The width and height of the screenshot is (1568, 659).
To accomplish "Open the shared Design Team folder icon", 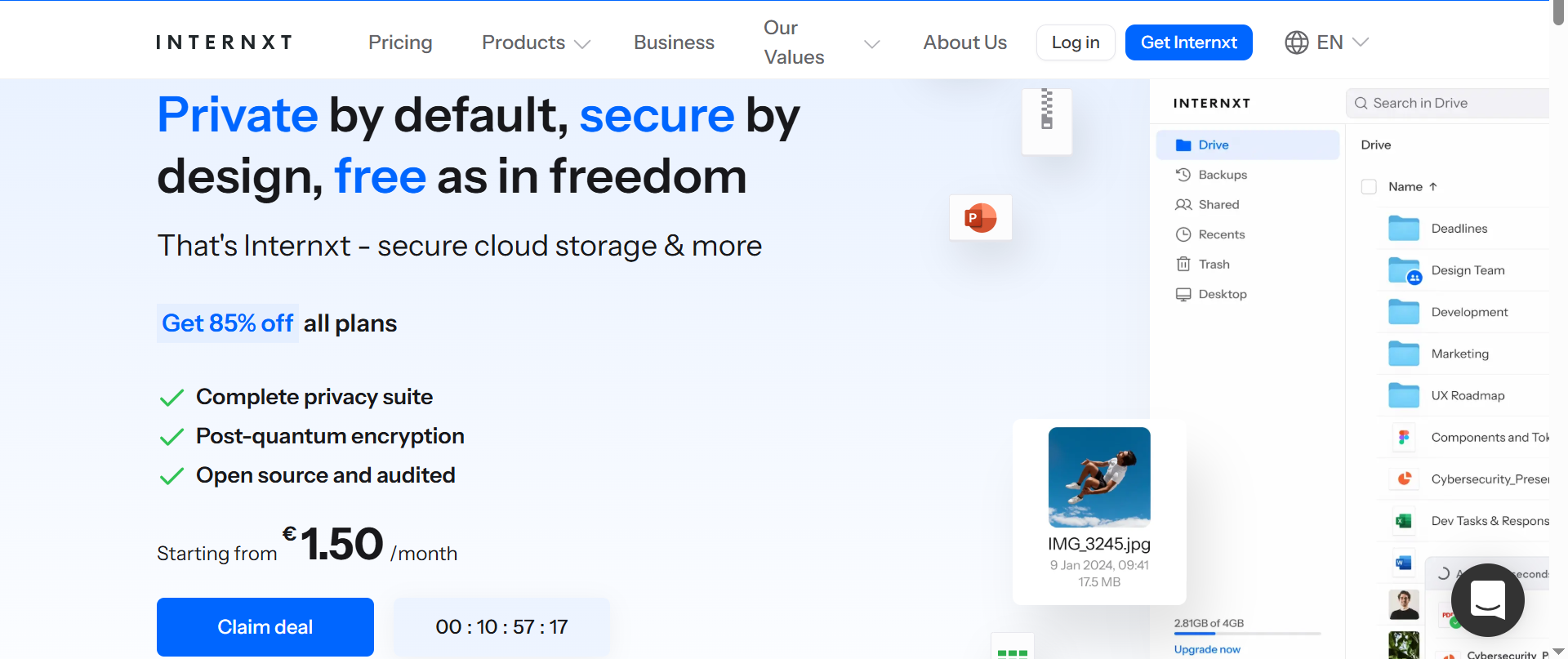I will click(1404, 270).
